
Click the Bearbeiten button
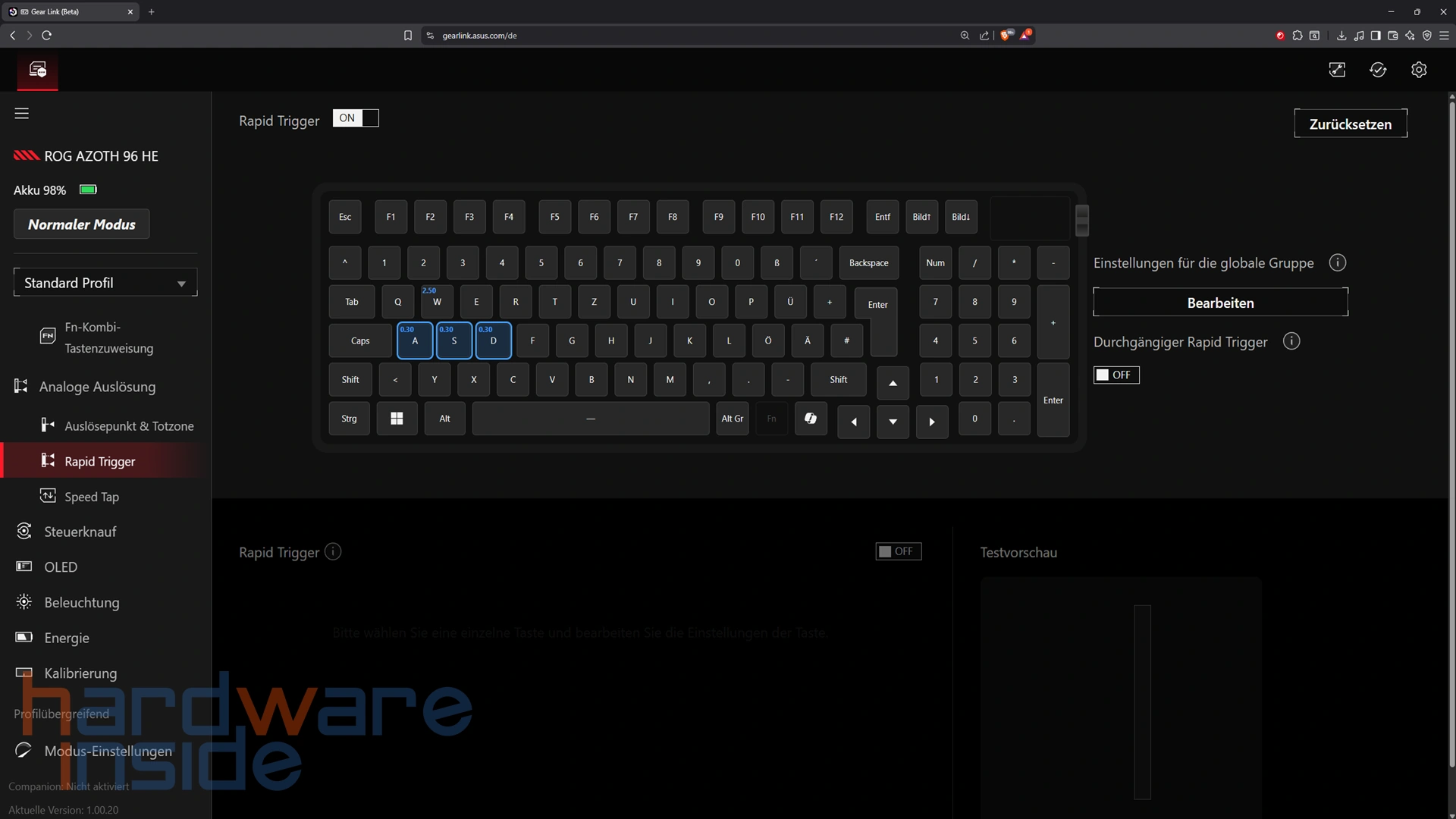pyautogui.click(x=1220, y=303)
